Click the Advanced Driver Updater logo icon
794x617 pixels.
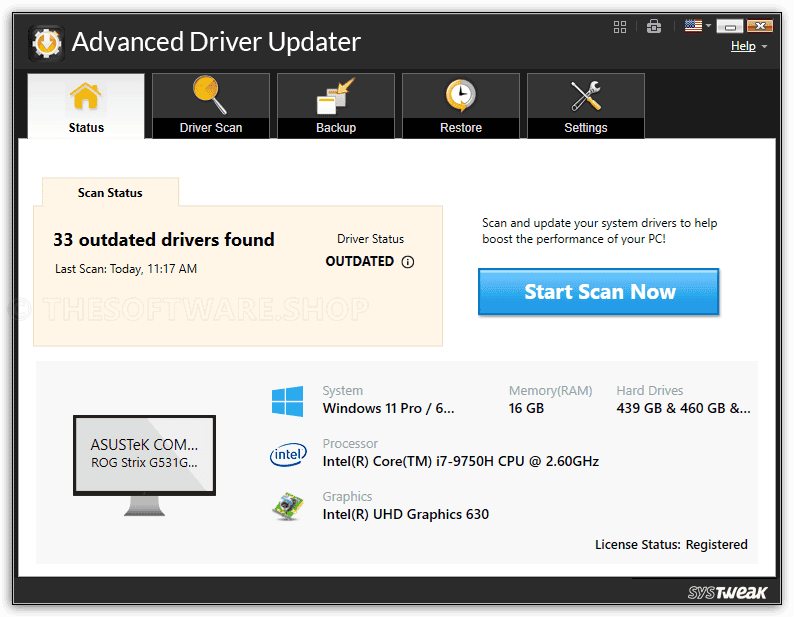pyautogui.click(x=47, y=43)
